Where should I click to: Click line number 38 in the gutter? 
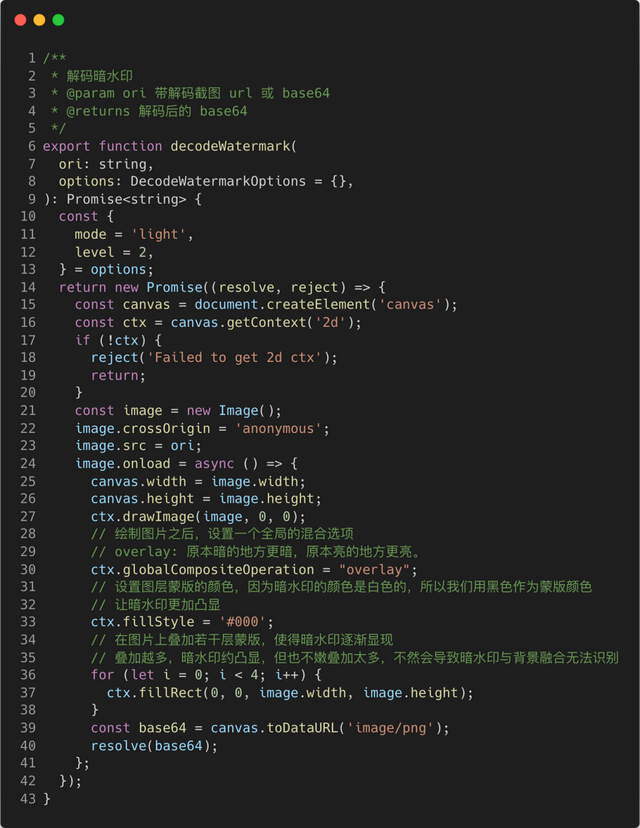(x=28, y=710)
